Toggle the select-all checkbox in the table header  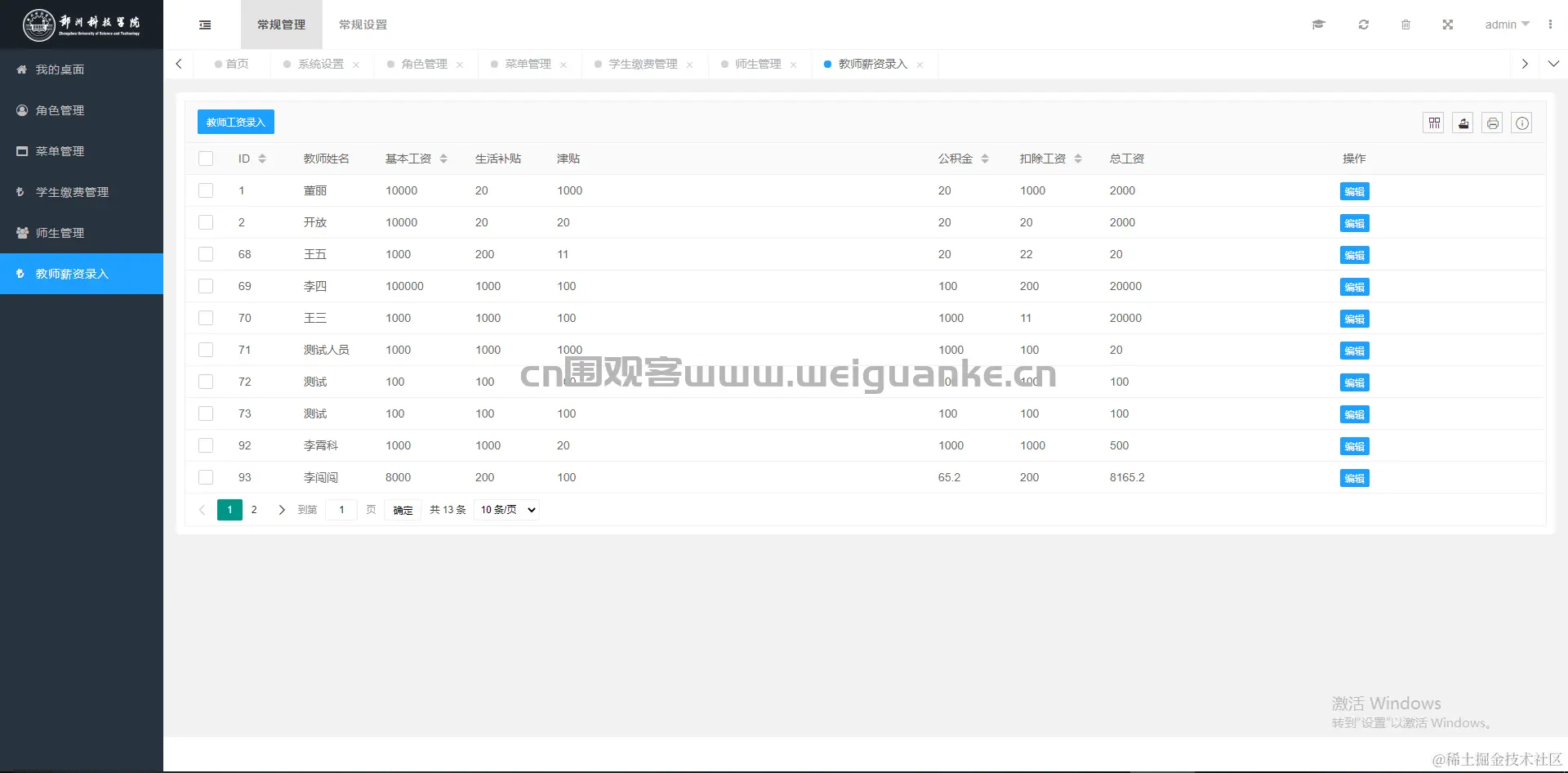206,159
